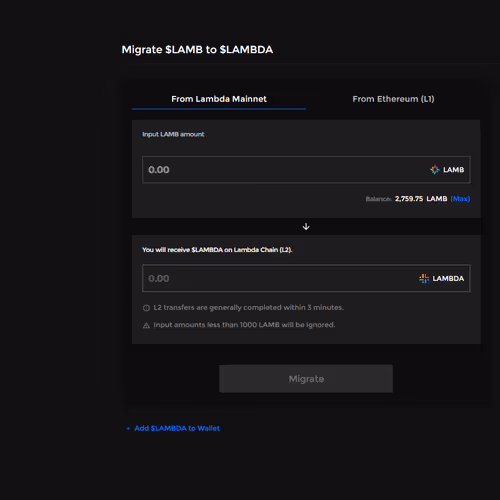Click the Input LAMB amount label
The image size is (500, 500).
click(173, 134)
